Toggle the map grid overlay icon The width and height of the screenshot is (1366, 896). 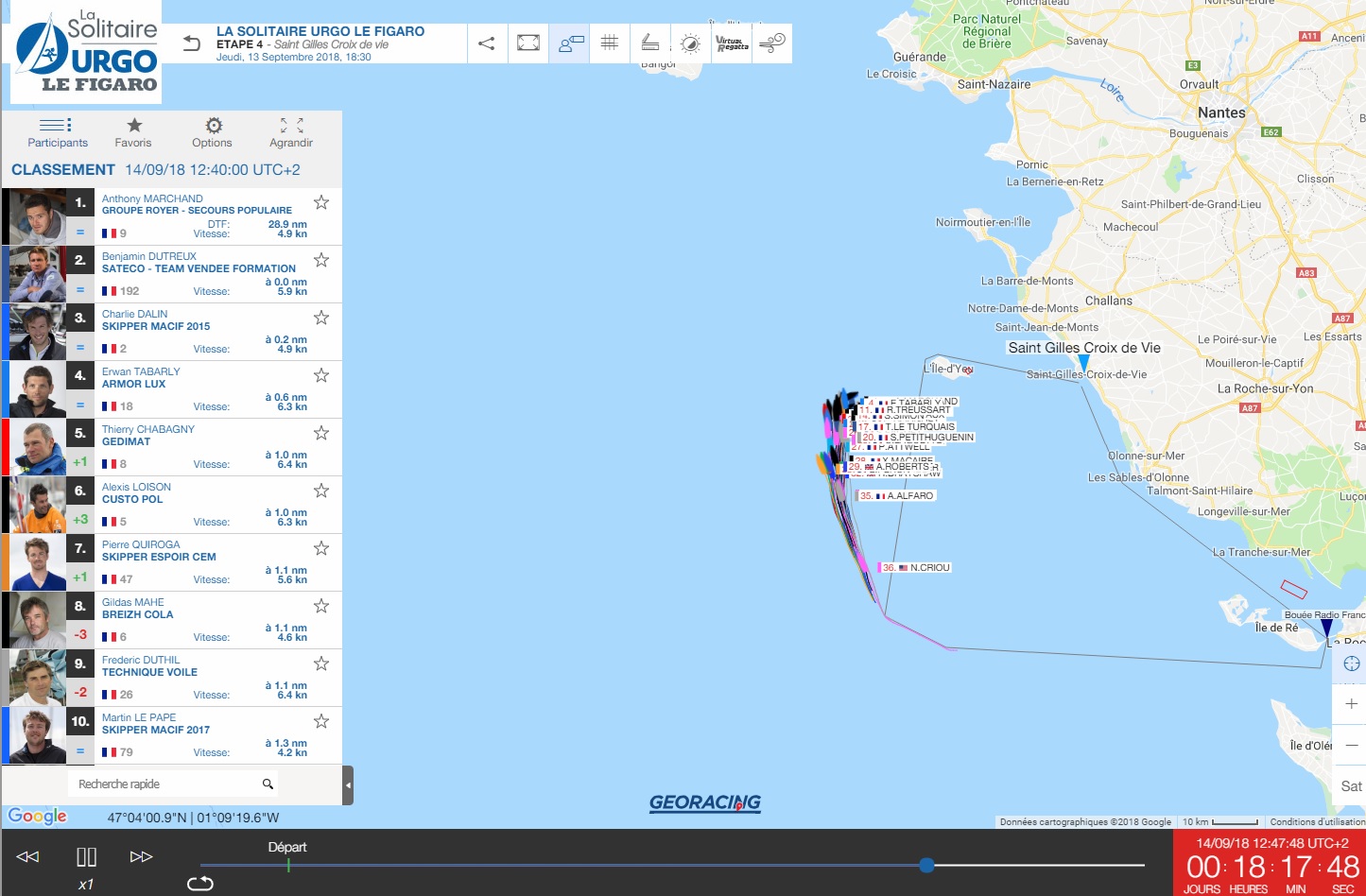610,43
